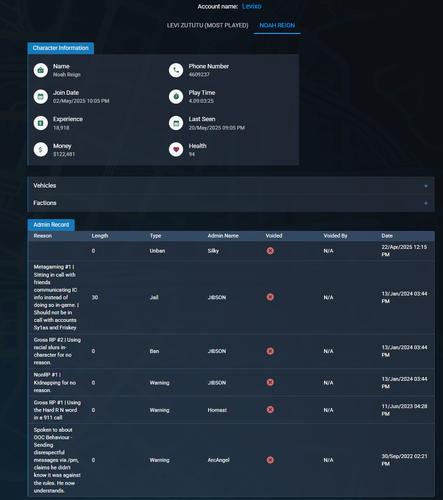Click the voided X icon in Unban row
443x500 pixels.
coord(270,251)
